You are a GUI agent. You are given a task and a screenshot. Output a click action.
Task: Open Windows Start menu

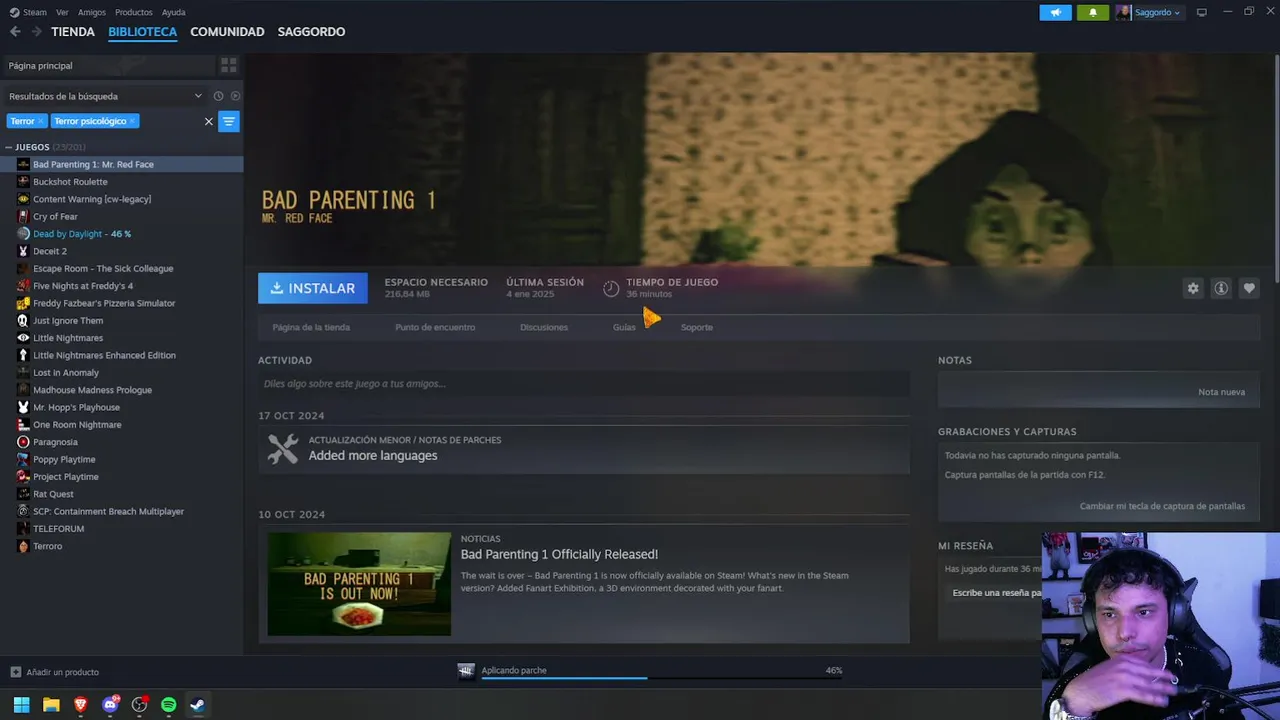[21, 705]
